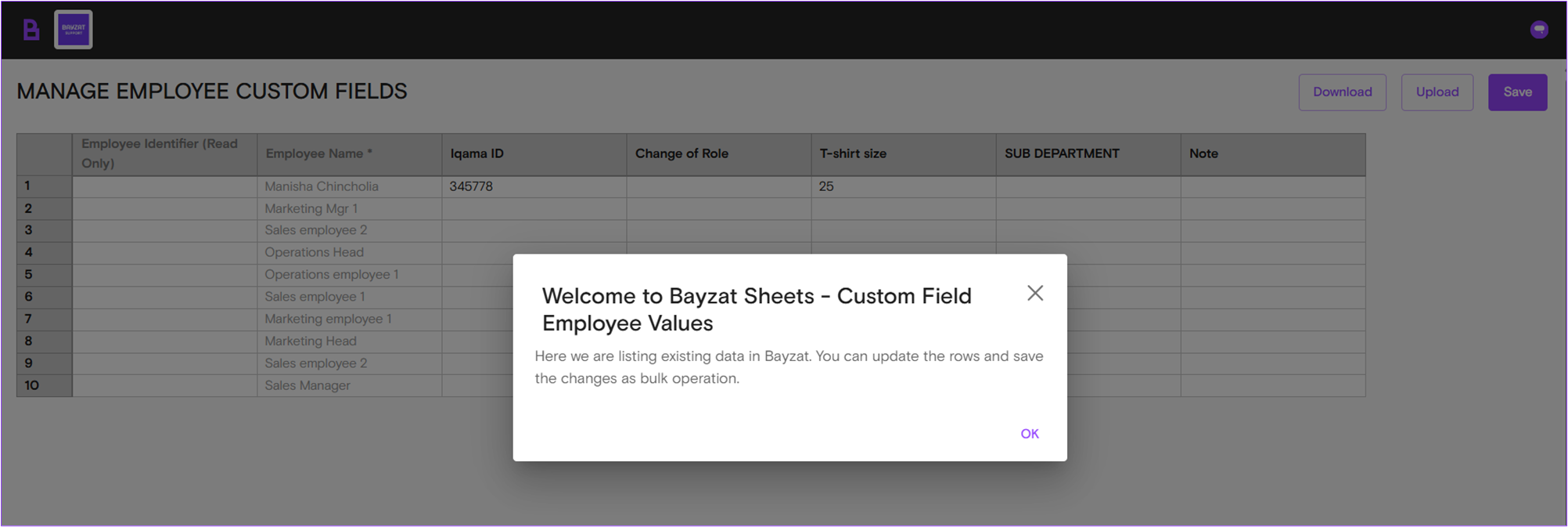1568x527 pixels.
Task: Select row header number 9
Action: tap(45, 363)
